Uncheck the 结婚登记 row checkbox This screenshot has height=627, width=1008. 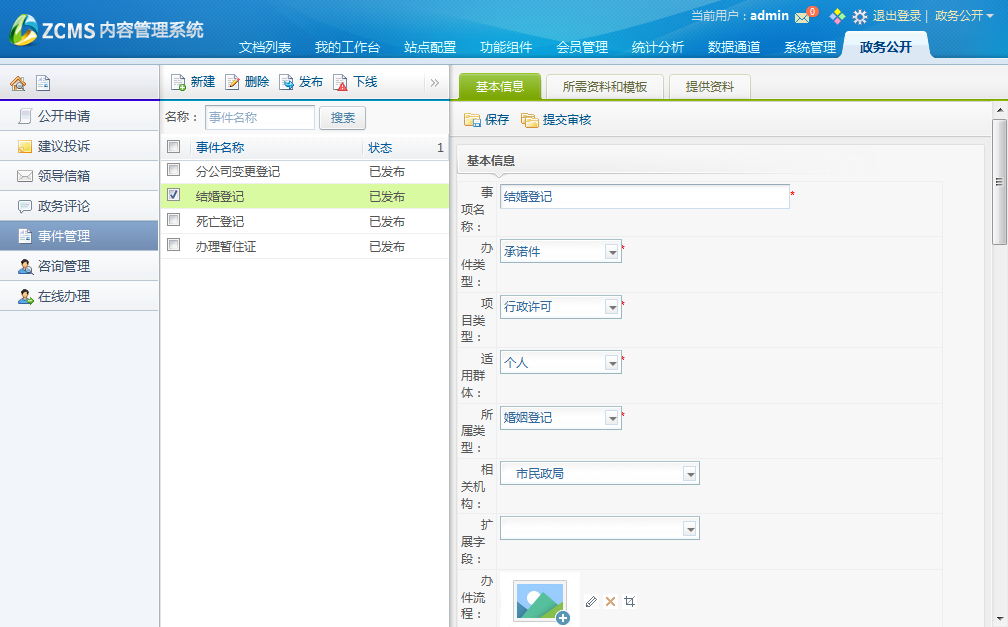(x=174, y=196)
